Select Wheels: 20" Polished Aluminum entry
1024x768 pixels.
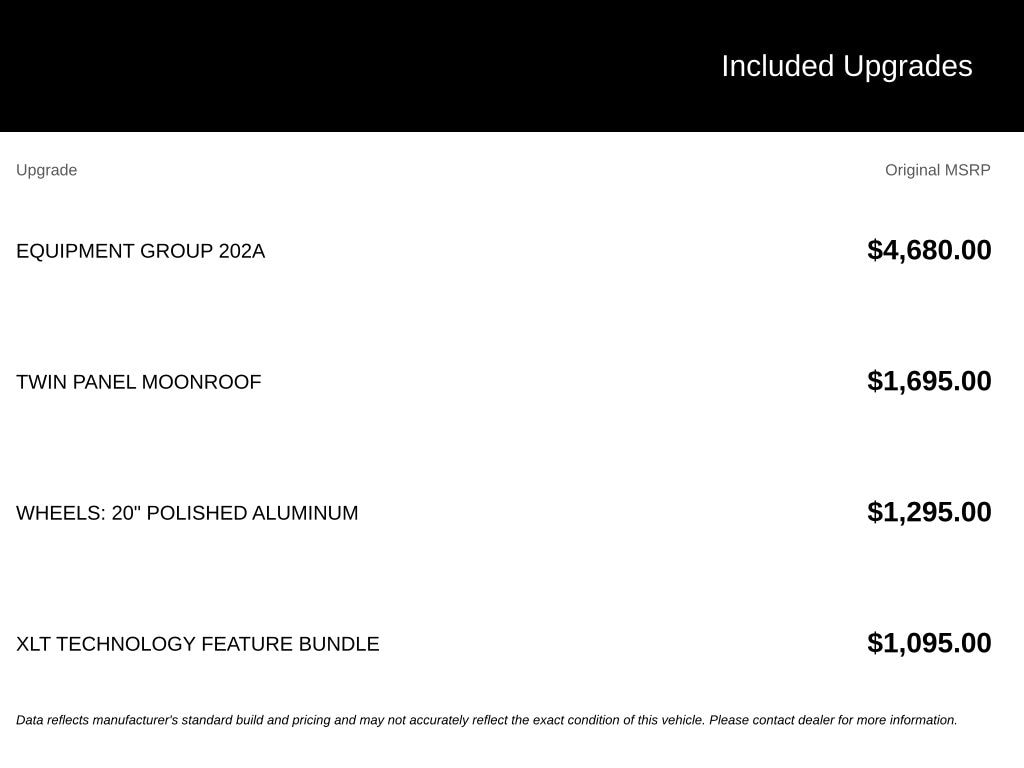[187, 513]
